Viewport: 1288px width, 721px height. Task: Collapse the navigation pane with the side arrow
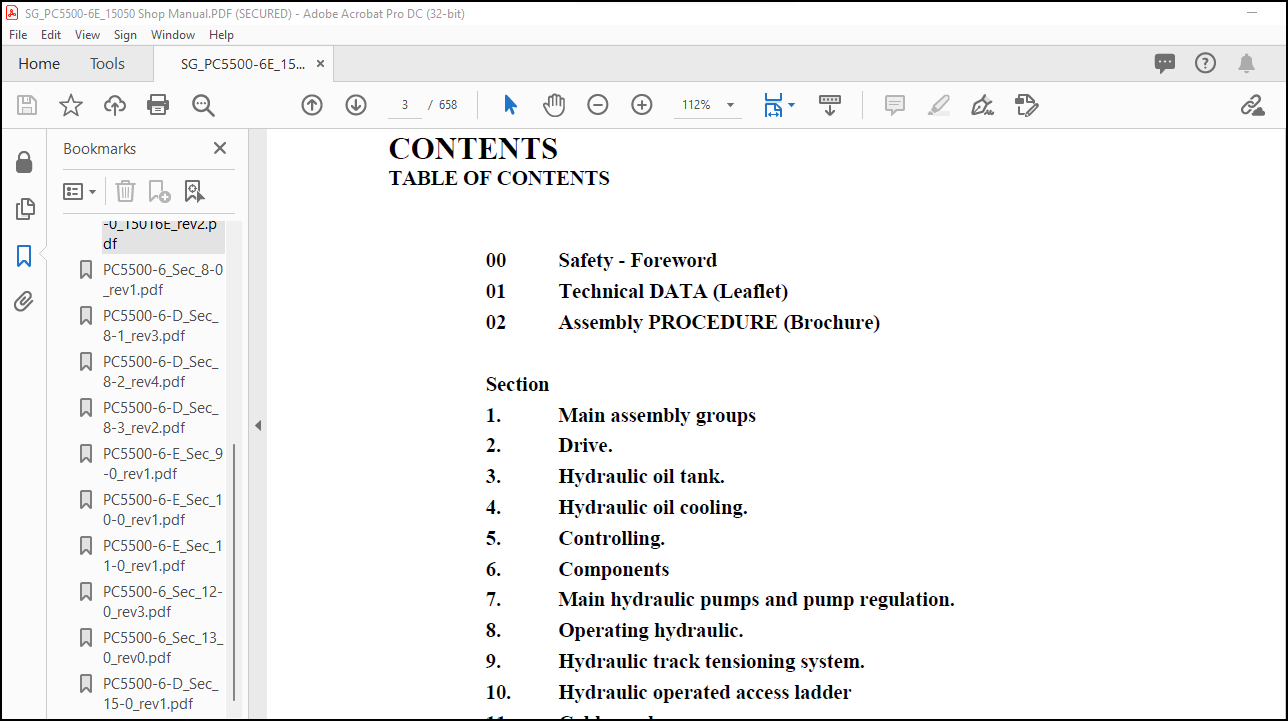click(x=257, y=425)
